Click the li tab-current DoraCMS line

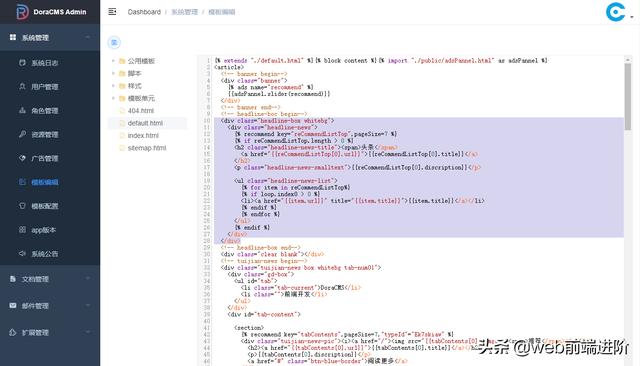300,288
